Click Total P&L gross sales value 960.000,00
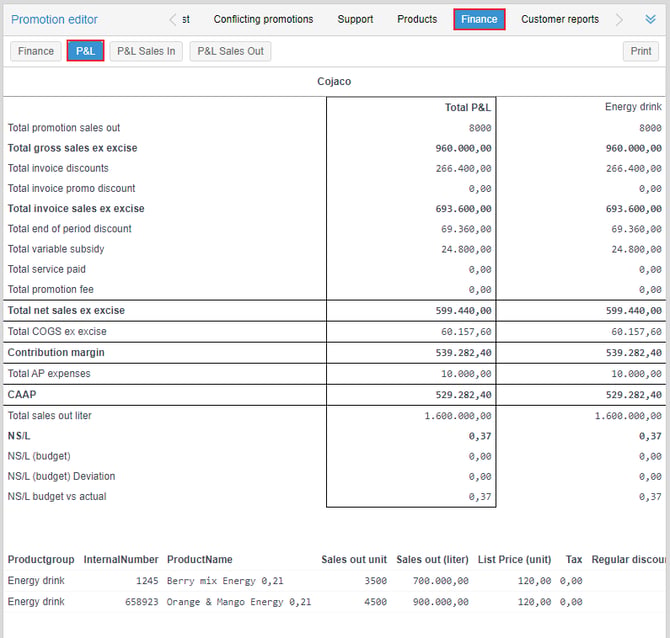 tap(463, 148)
